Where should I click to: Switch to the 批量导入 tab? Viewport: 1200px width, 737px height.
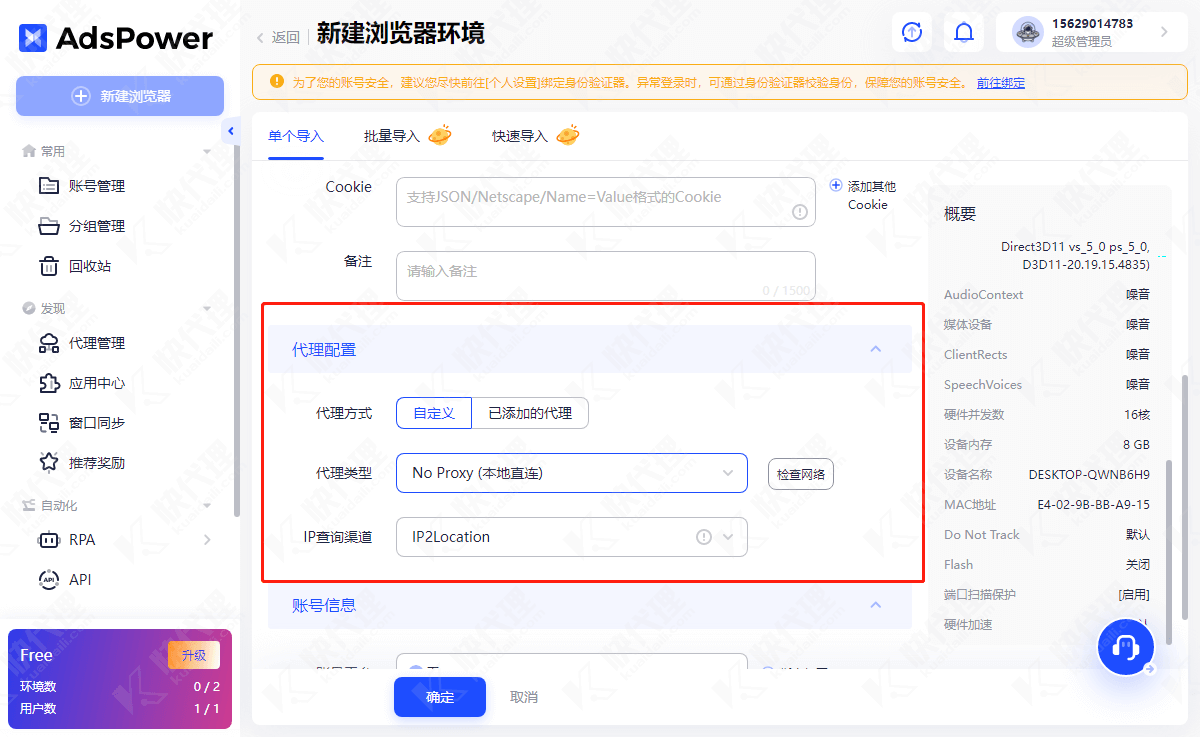(392, 136)
